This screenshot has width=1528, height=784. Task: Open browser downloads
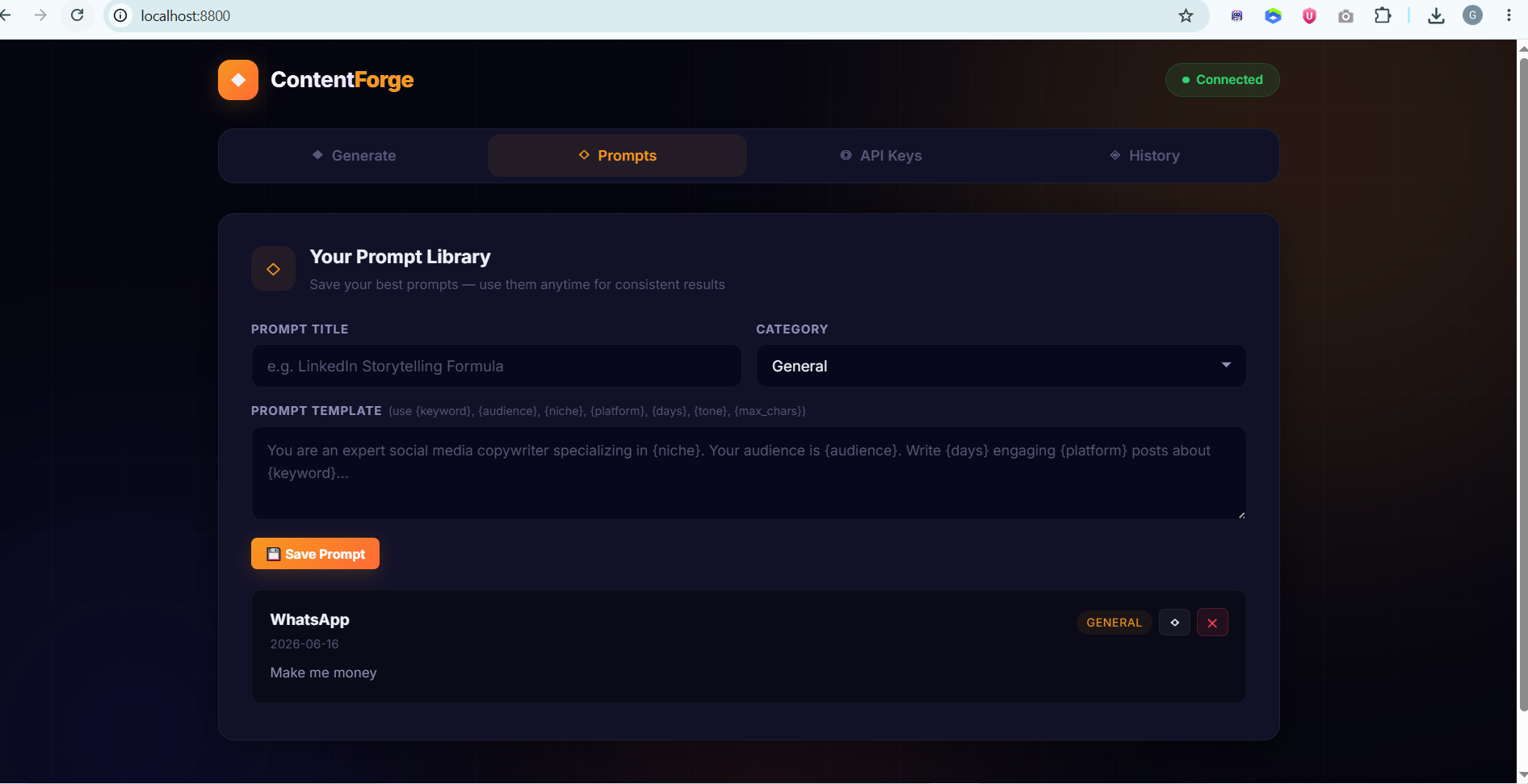click(1436, 16)
